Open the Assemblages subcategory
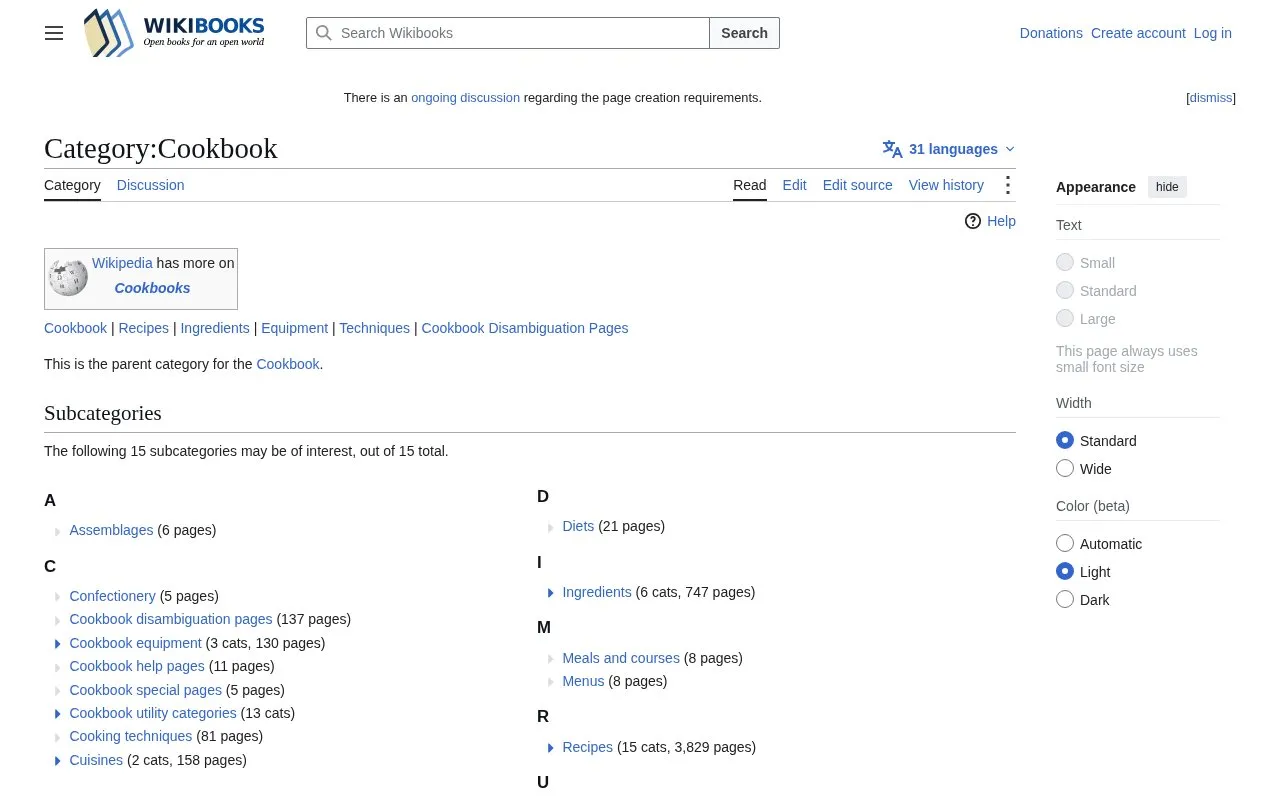 111,530
